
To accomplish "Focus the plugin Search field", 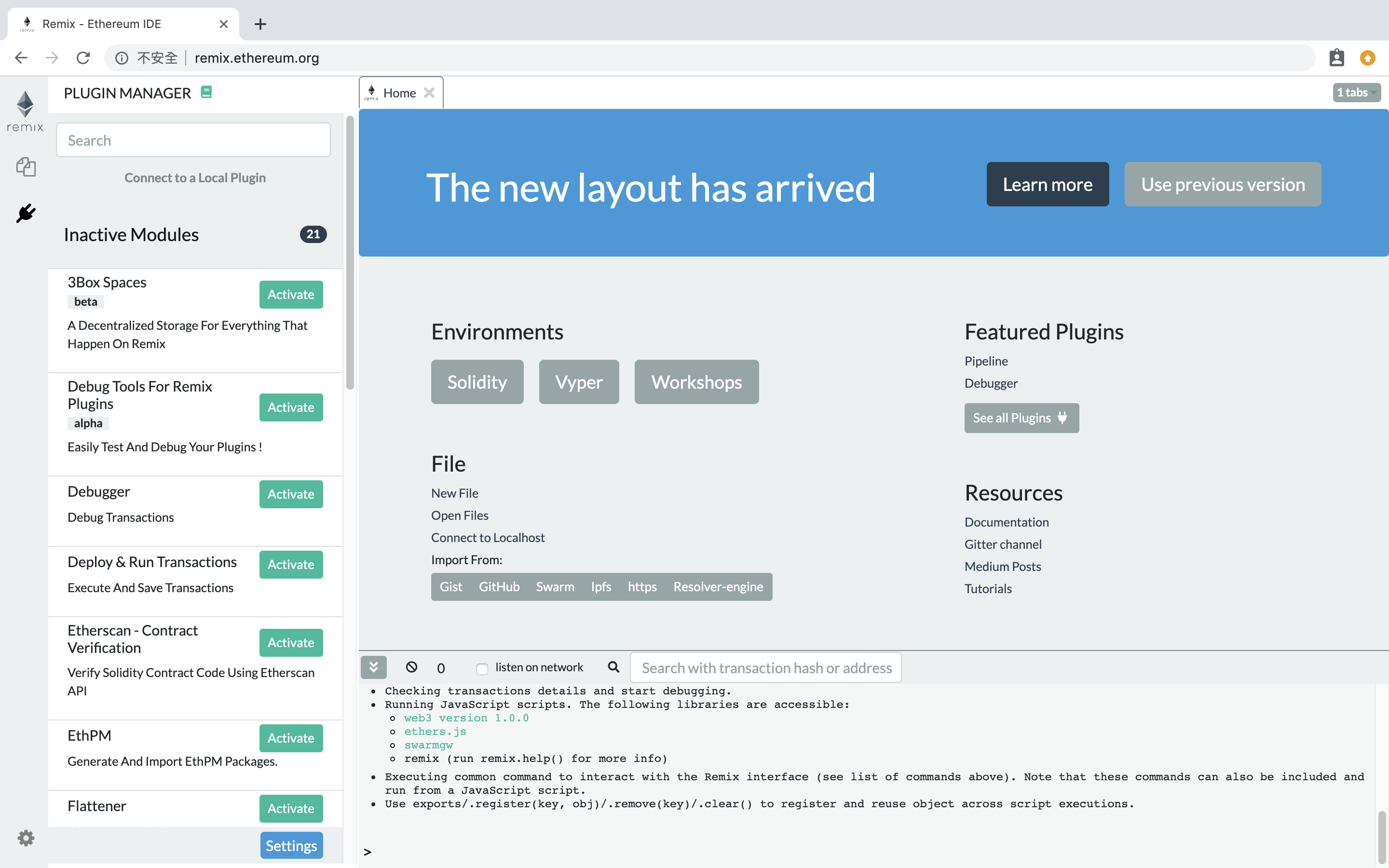I will [x=193, y=140].
